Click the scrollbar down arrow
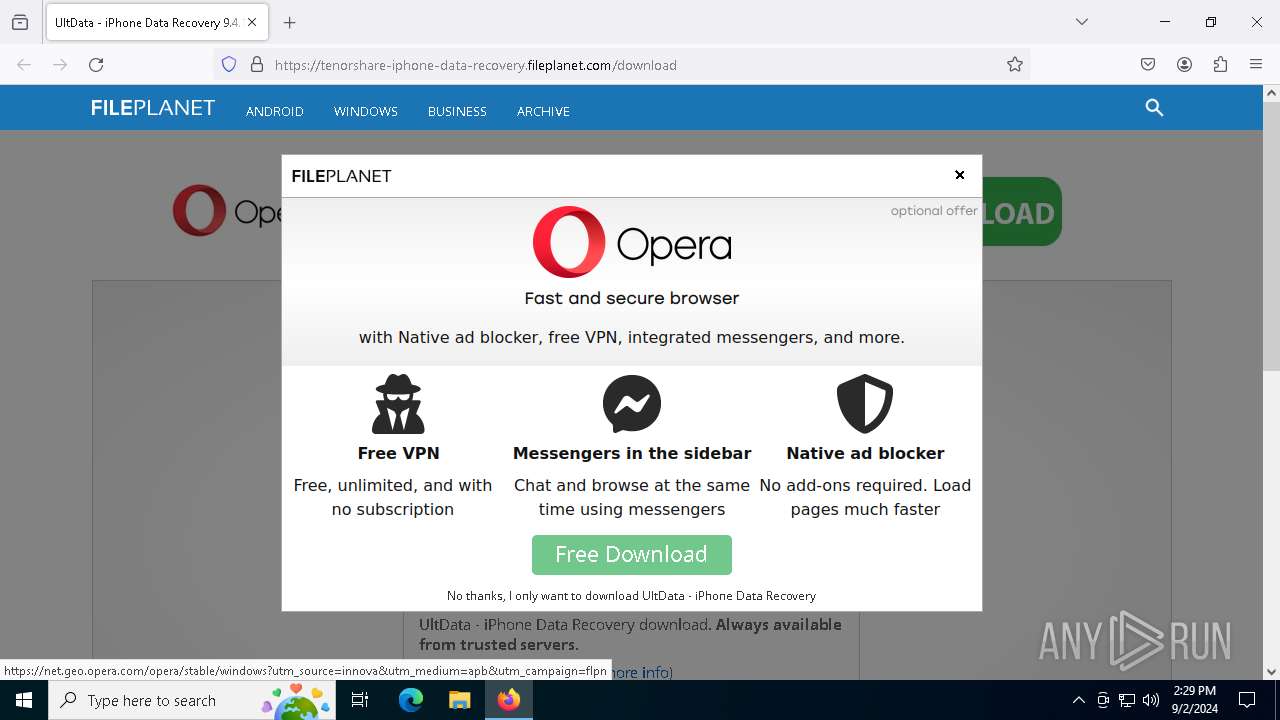 1271,672
